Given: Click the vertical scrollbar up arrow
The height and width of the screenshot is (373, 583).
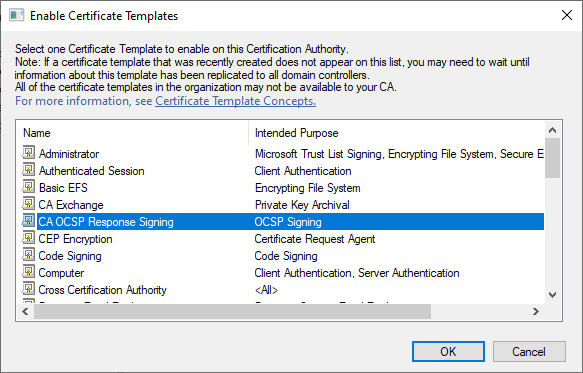Looking at the screenshot, I should pos(553,130).
